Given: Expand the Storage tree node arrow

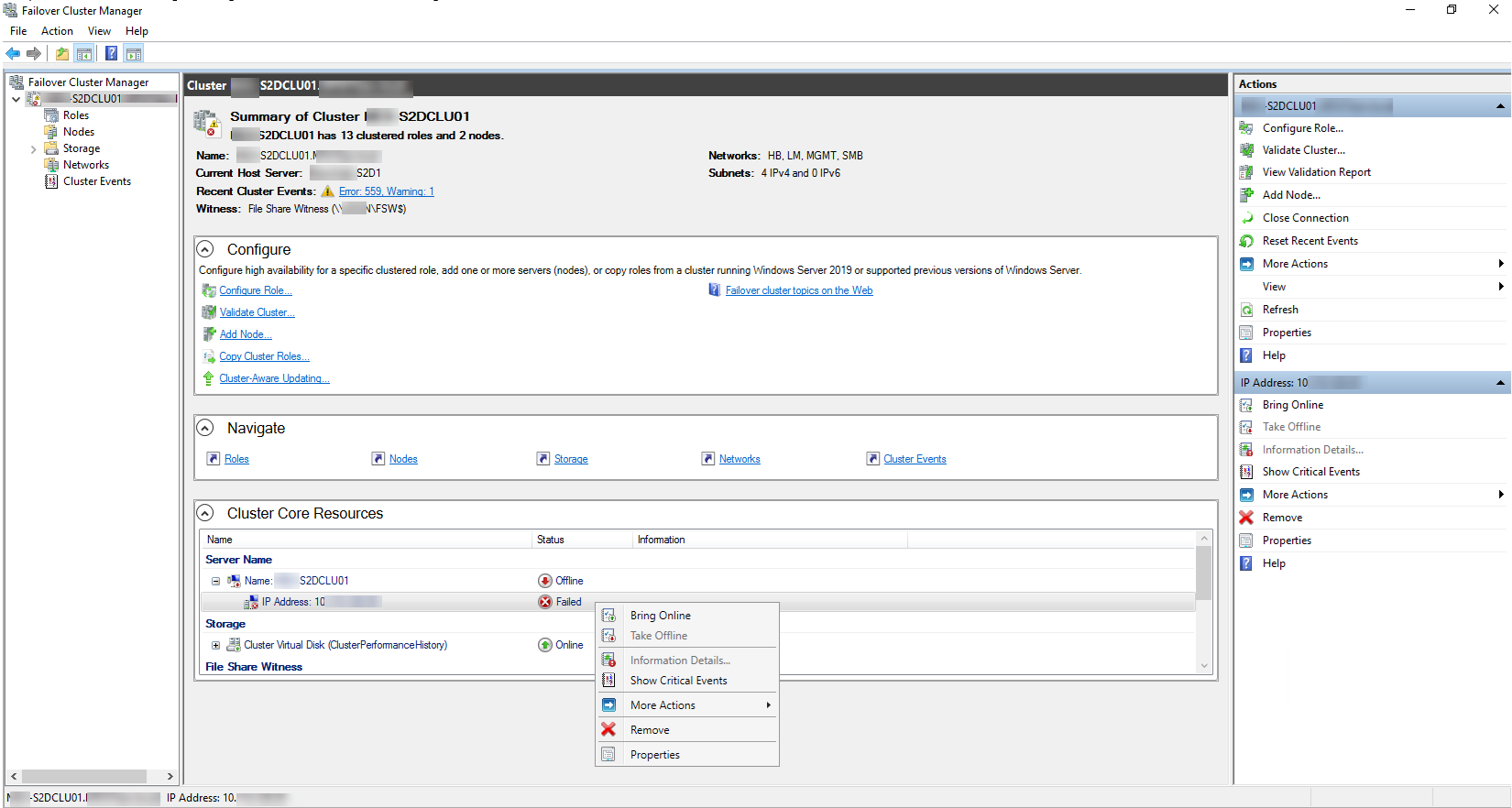Looking at the screenshot, I should [x=34, y=149].
